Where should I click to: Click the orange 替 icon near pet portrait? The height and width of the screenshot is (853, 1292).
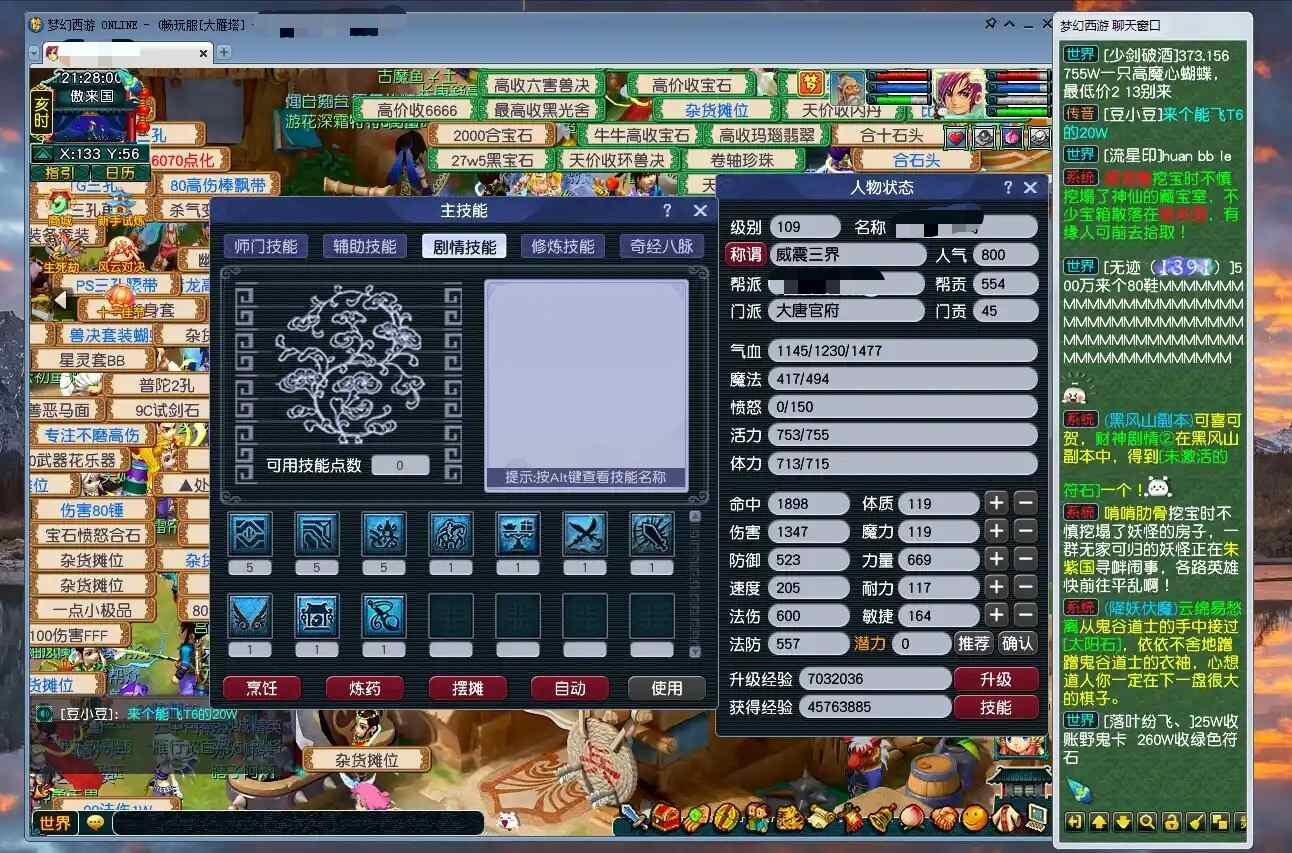(811, 82)
